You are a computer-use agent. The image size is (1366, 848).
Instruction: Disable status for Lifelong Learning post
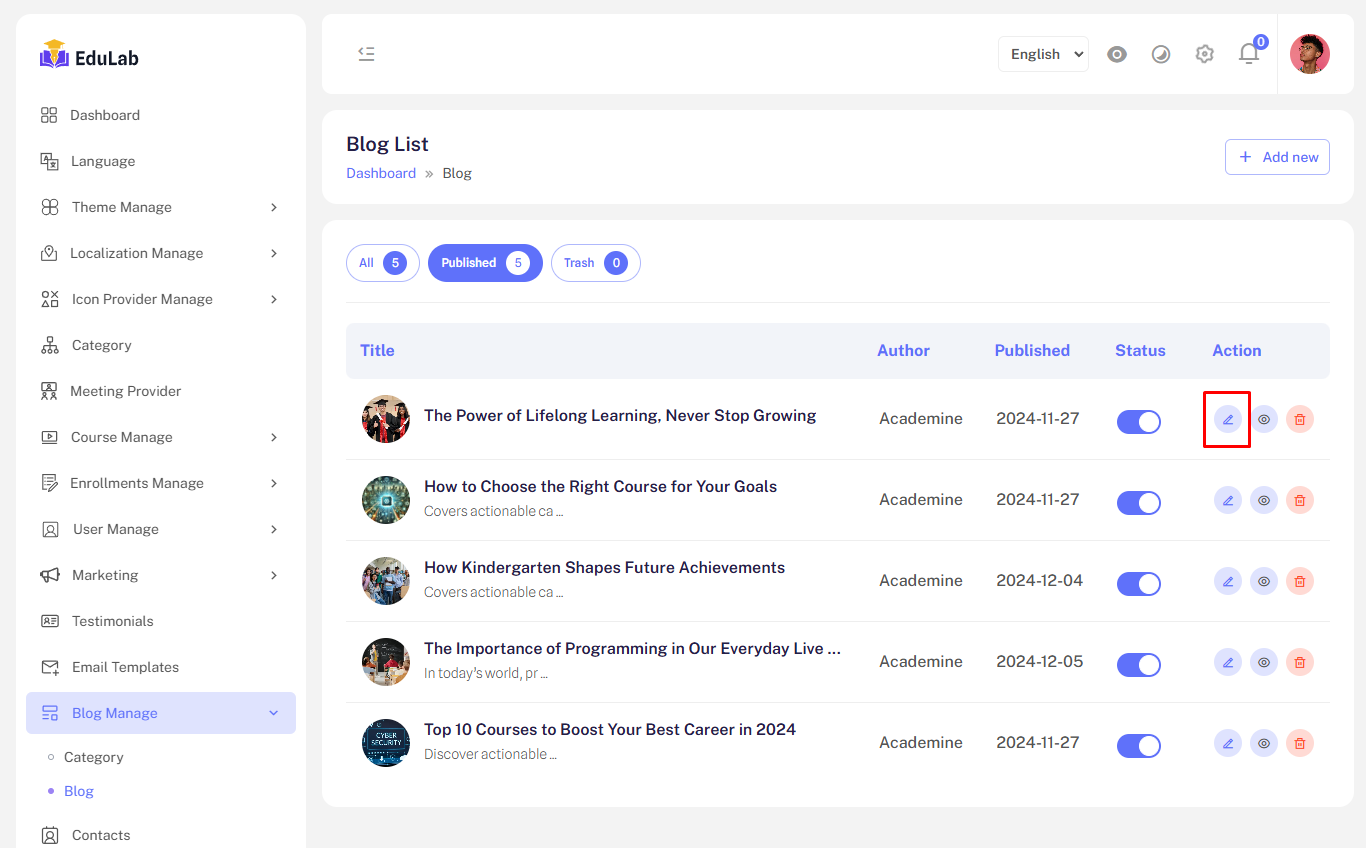tap(1138, 422)
